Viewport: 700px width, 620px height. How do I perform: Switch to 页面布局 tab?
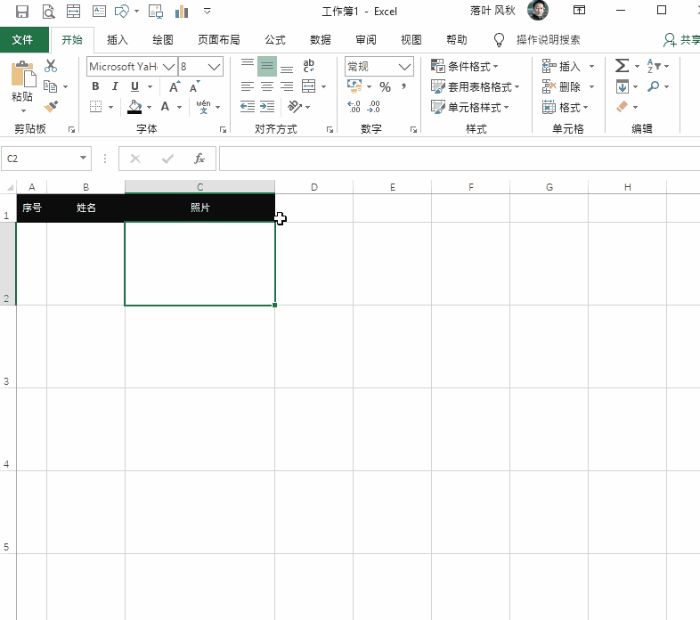[219, 40]
